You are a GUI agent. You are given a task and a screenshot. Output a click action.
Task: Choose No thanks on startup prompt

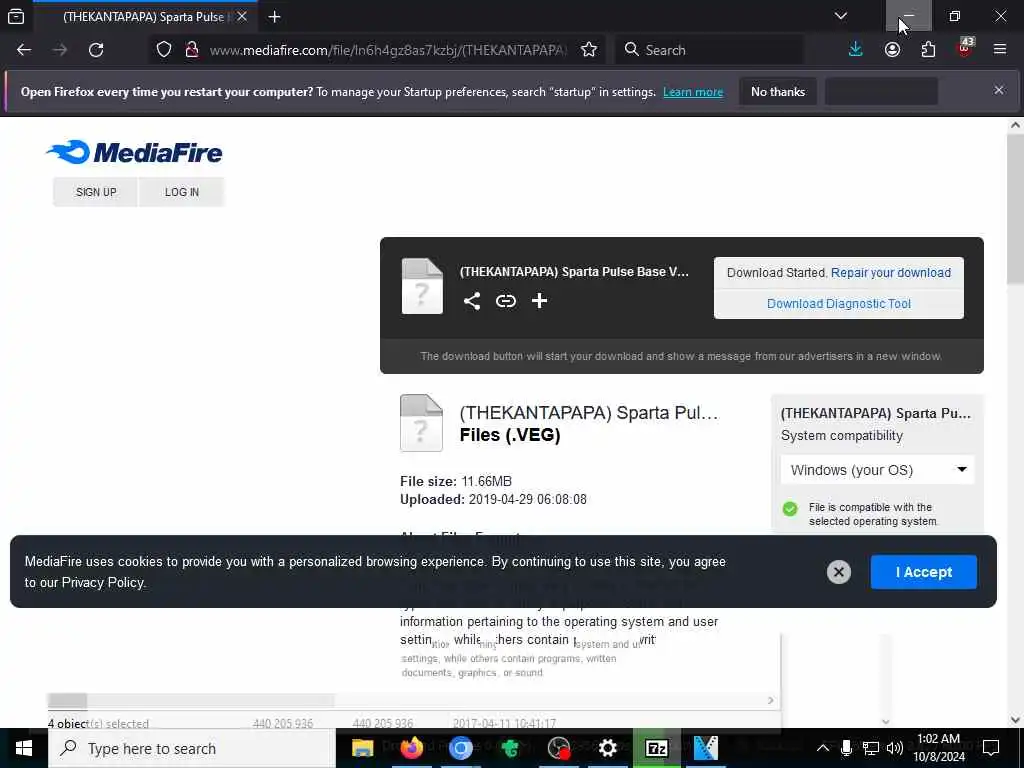coord(778,92)
